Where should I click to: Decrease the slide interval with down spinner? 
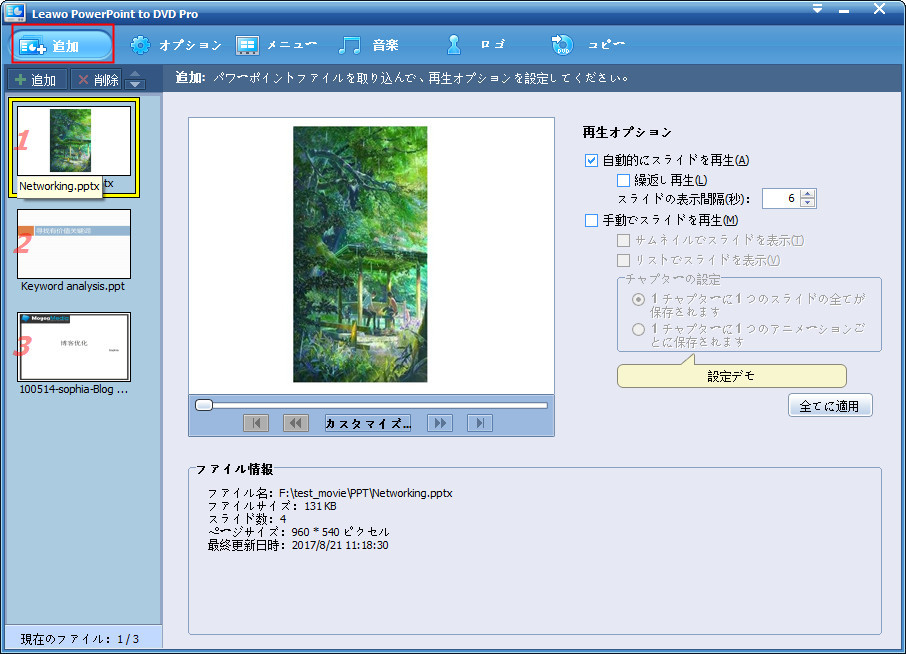(808, 203)
